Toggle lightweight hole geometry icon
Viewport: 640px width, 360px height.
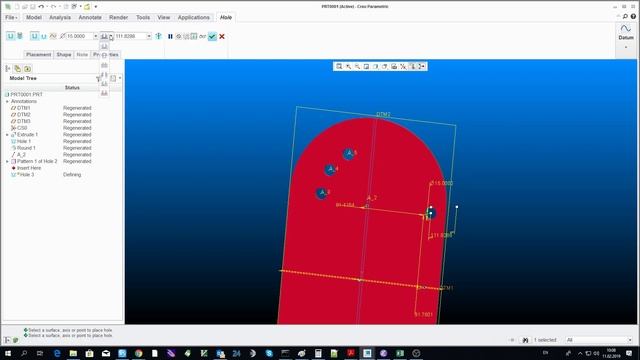(x=158, y=36)
